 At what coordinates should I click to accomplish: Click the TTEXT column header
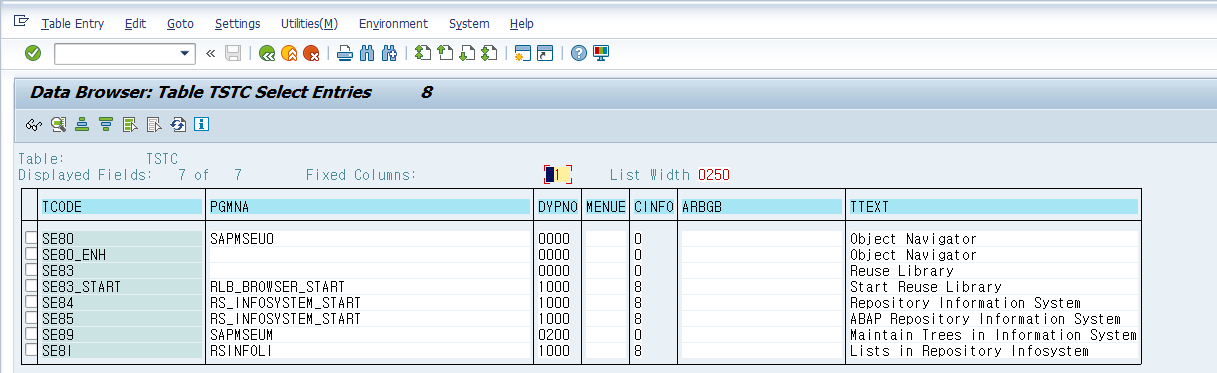[993, 206]
